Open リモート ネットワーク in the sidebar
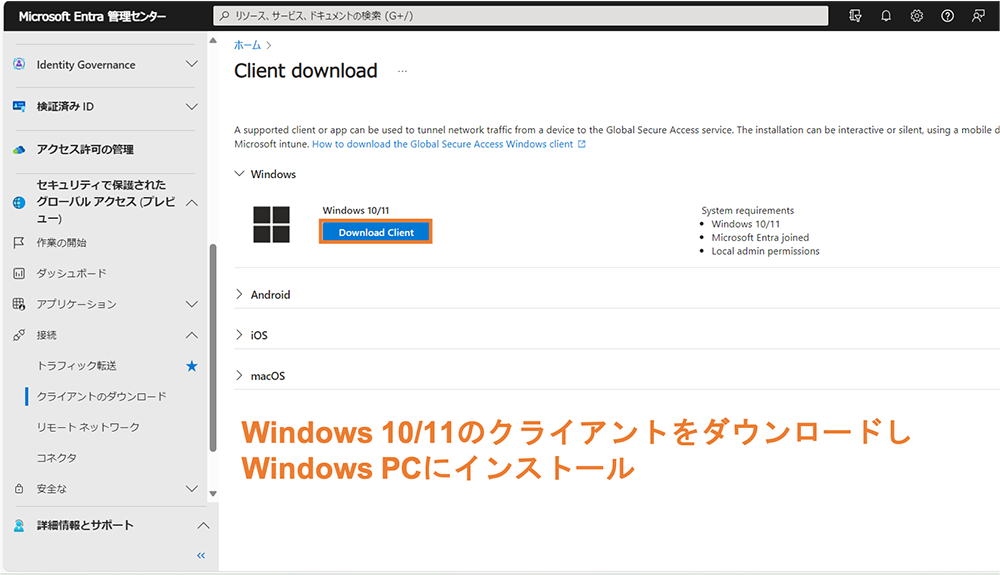This screenshot has height=575, width=1000. (88, 427)
